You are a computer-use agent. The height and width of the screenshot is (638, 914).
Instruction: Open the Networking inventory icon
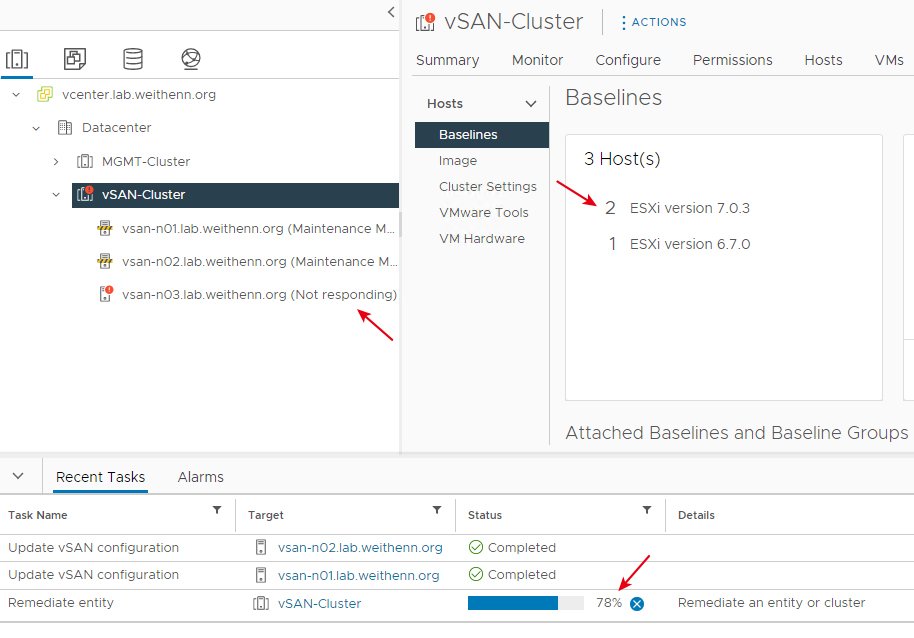(x=191, y=59)
